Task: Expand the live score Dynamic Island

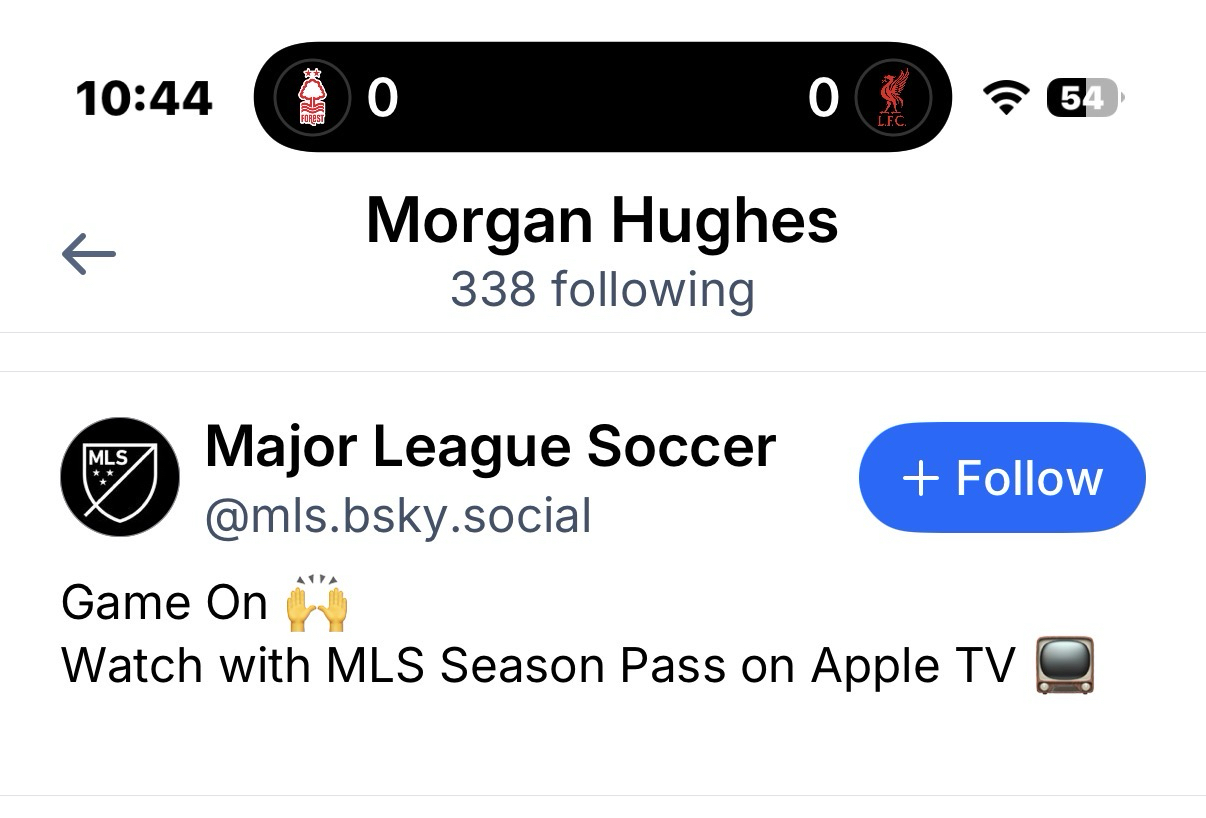Action: (602, 97)
